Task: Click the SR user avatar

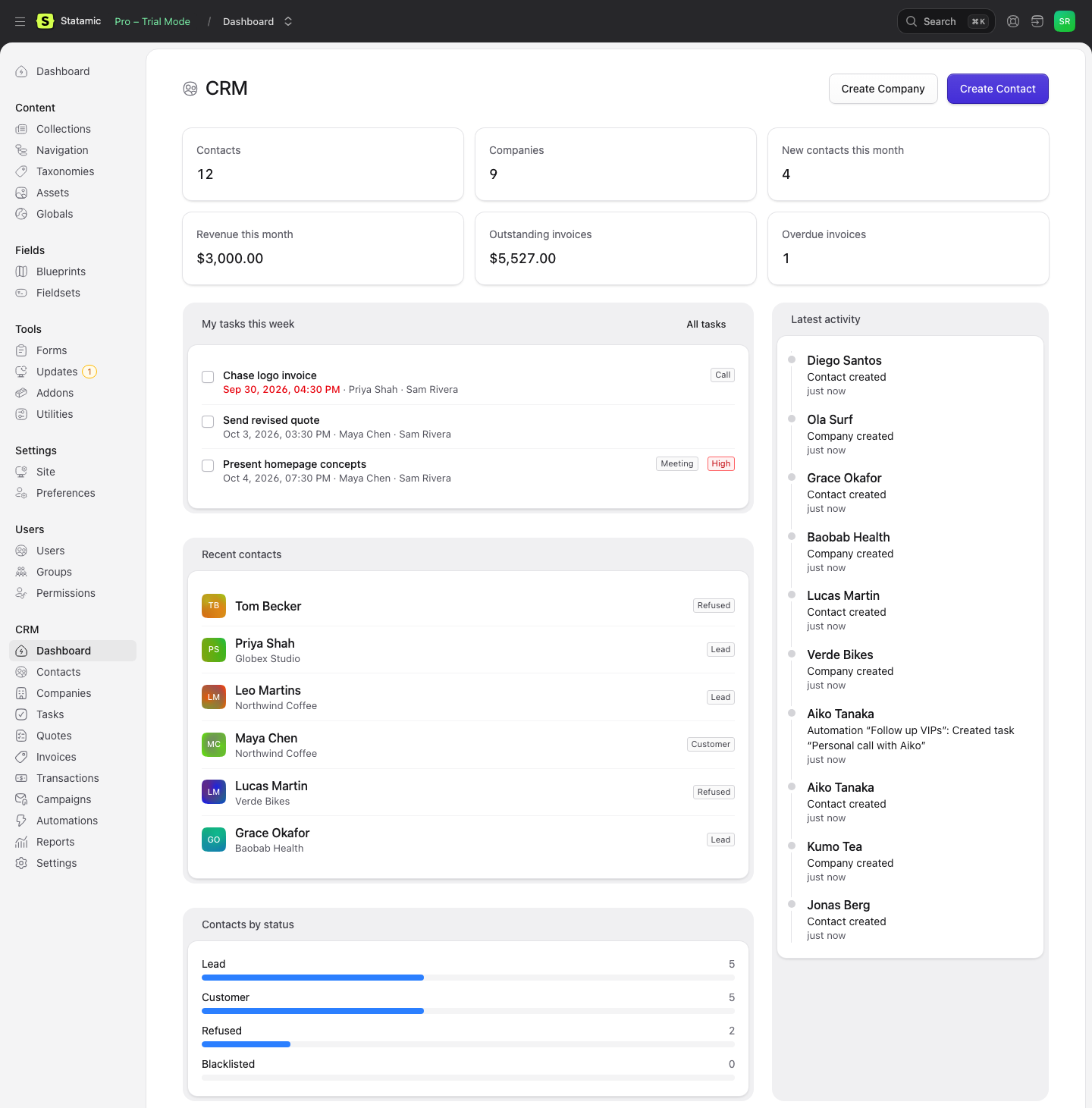Action: (1065, 21)
